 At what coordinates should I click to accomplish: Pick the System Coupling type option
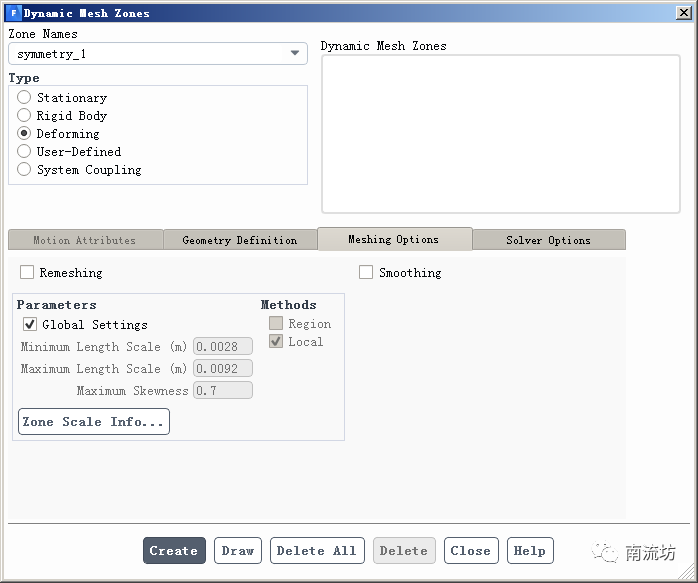pyautogui.click(x=25, y=170)
